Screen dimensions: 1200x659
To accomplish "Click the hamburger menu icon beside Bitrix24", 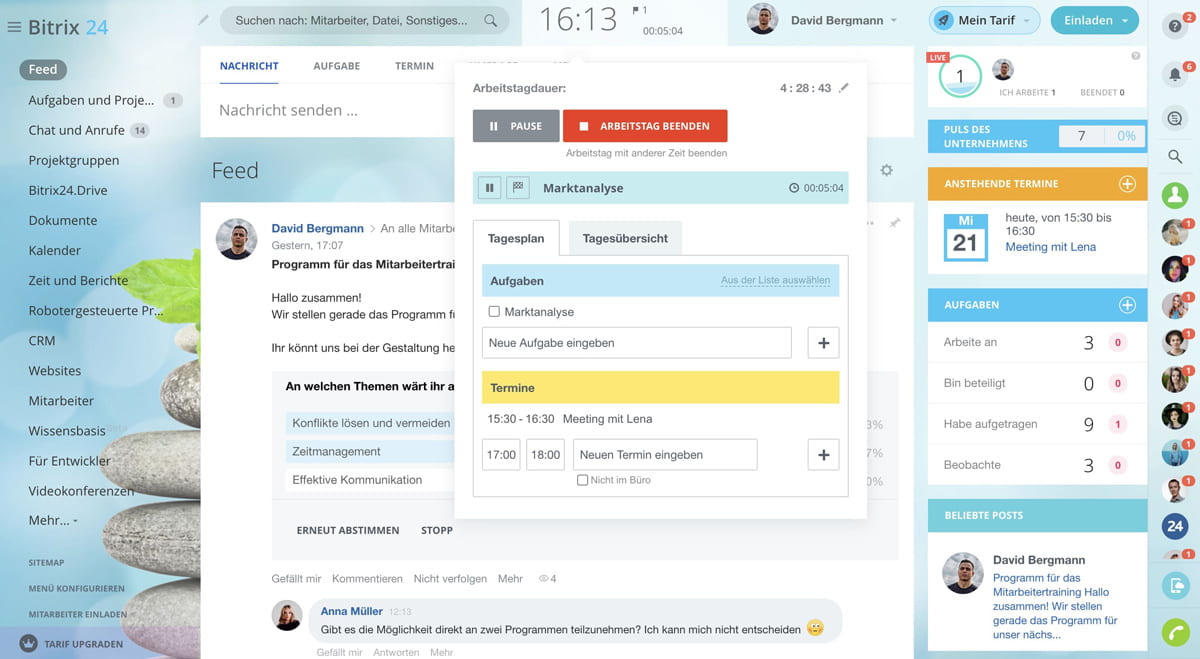I will 14,27.
